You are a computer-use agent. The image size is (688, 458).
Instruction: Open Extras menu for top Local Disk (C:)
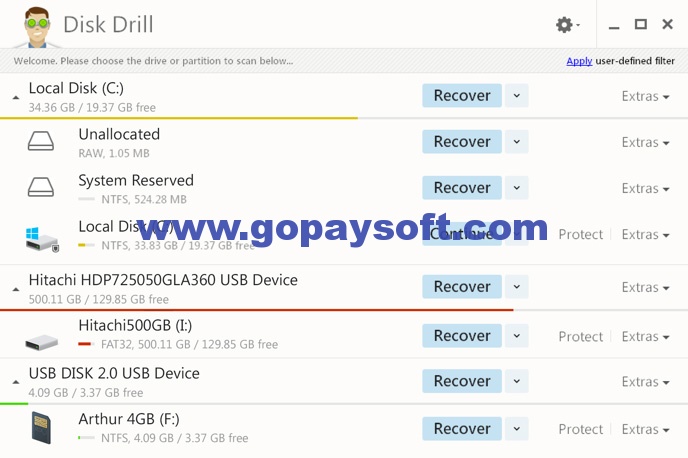[x=645, y=96]
